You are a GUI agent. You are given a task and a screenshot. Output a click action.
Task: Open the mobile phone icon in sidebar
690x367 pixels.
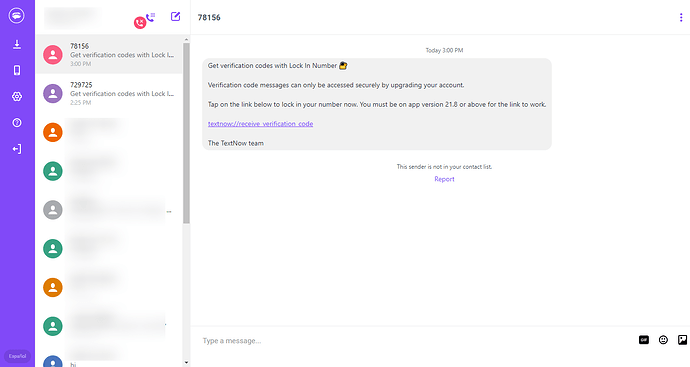[17, 70]
